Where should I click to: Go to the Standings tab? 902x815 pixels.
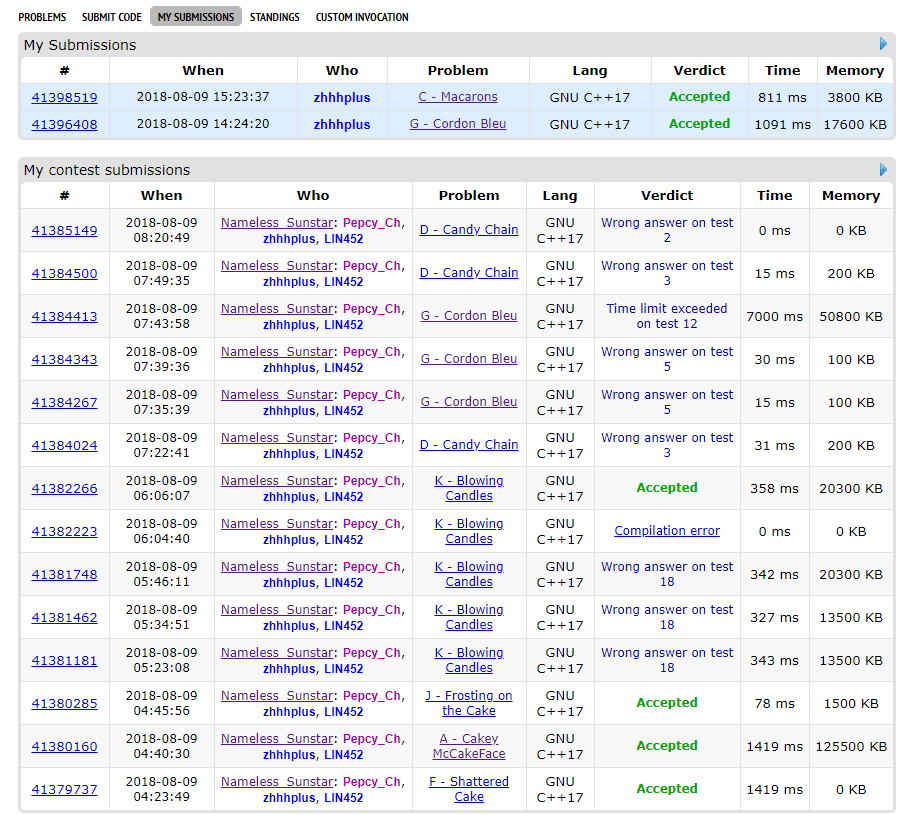275,17
